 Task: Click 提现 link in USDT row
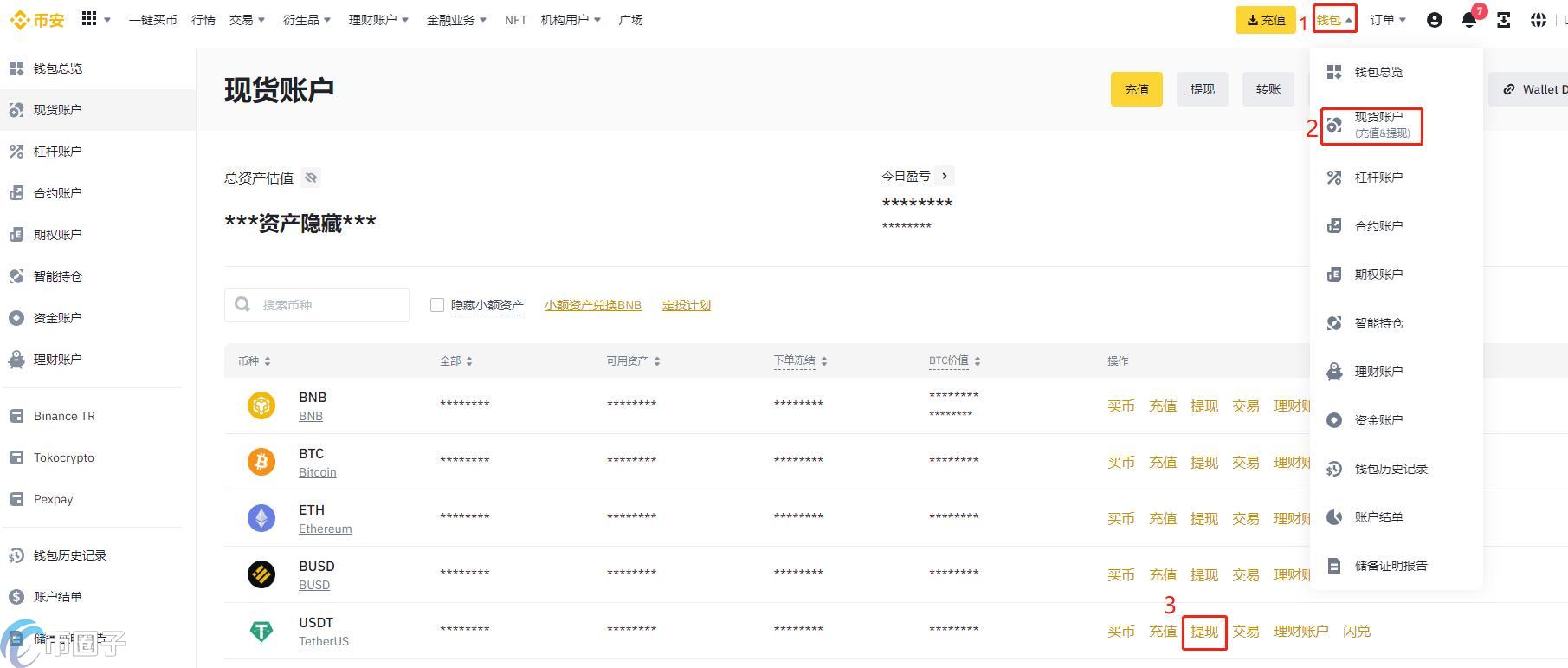click(x=1204, y=632)
